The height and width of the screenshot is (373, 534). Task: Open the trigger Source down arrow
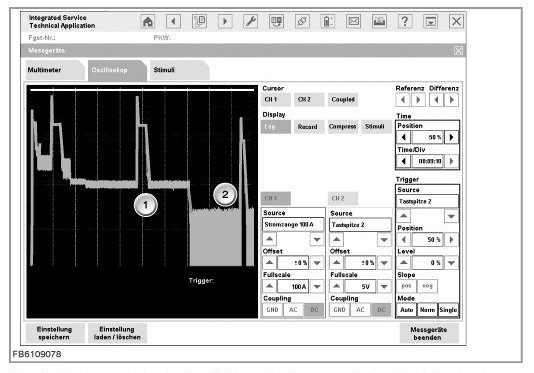pos(451,216)
